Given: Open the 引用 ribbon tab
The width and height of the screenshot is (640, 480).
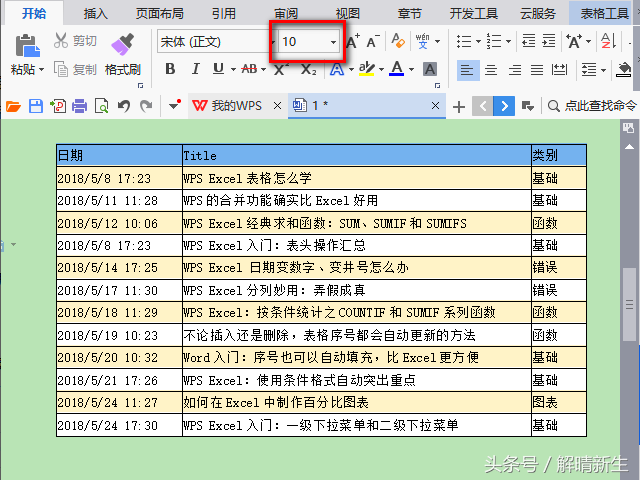Looking at the screenshot, I should pos(224,13).
